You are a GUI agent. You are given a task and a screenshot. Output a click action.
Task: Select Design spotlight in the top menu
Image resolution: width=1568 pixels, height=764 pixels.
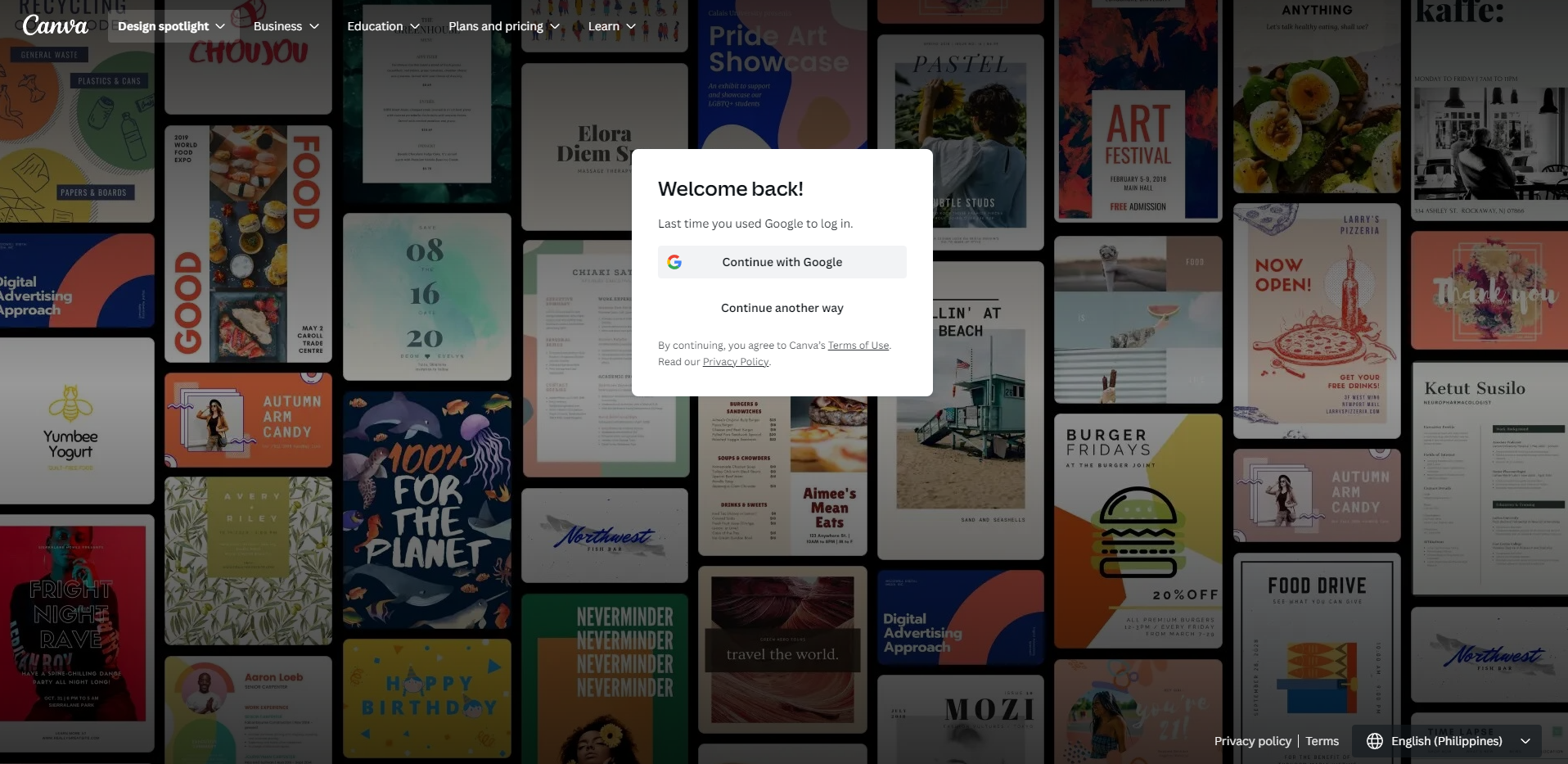pos(162,25)
